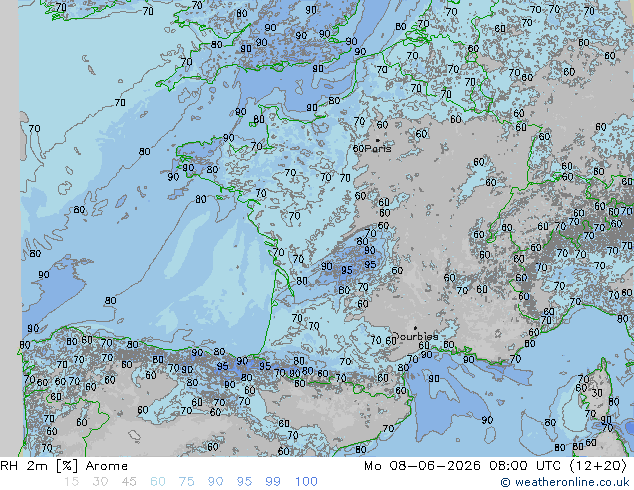The image size is (634, 490).
Task: Select legend value 100
Action: (x=306, y=482)
